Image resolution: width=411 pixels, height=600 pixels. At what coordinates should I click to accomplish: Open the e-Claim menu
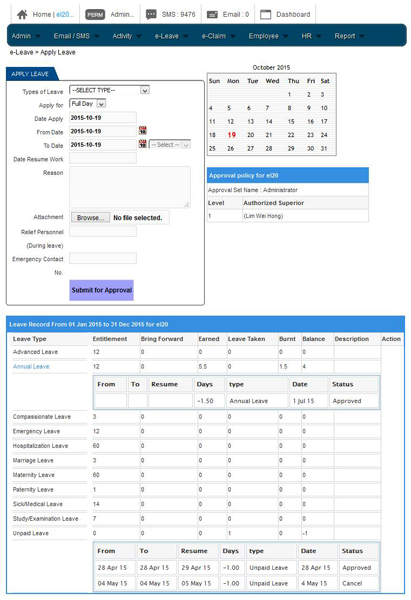219,36
